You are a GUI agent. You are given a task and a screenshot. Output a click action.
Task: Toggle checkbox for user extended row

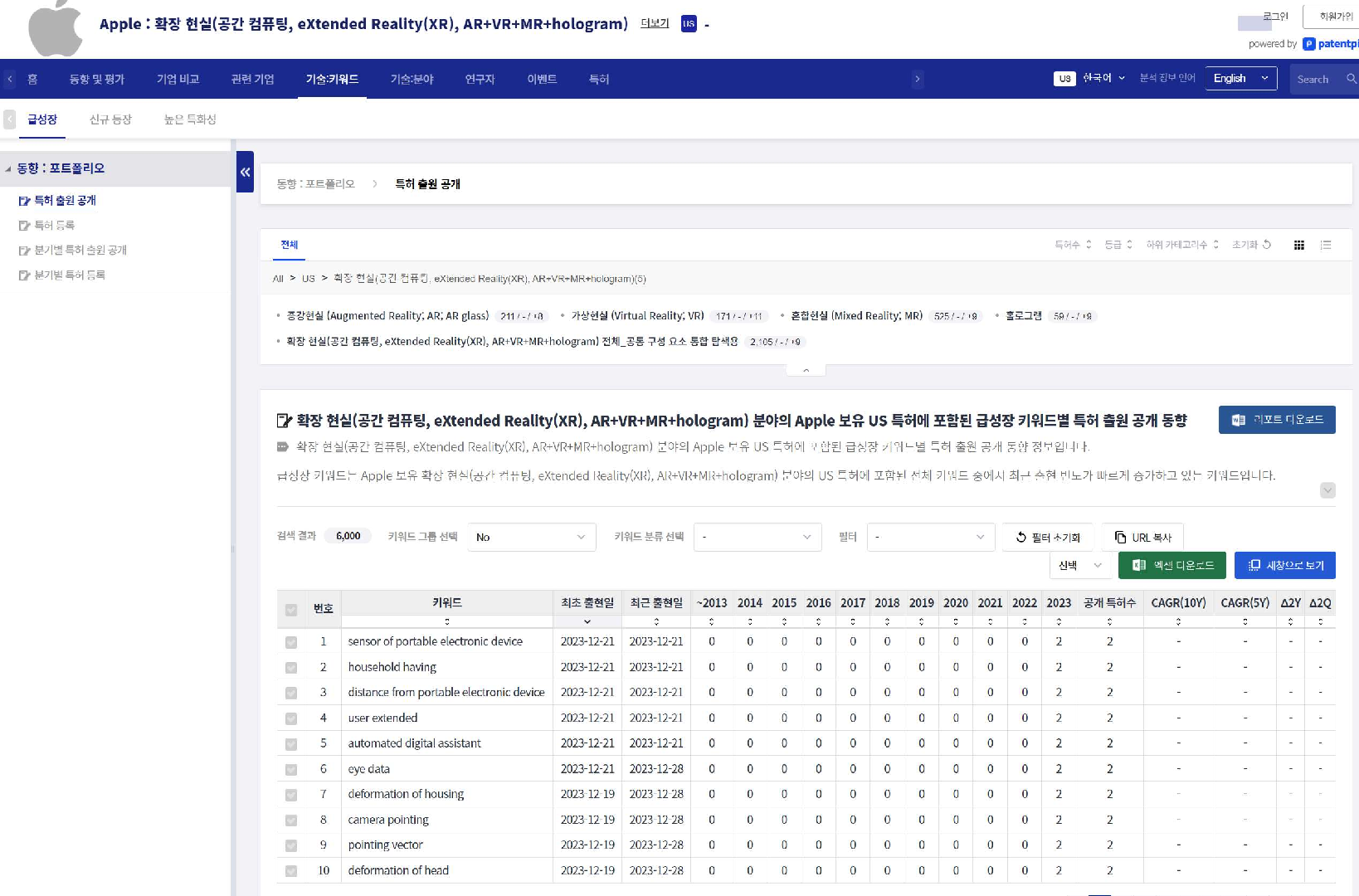tap(291, 718)
